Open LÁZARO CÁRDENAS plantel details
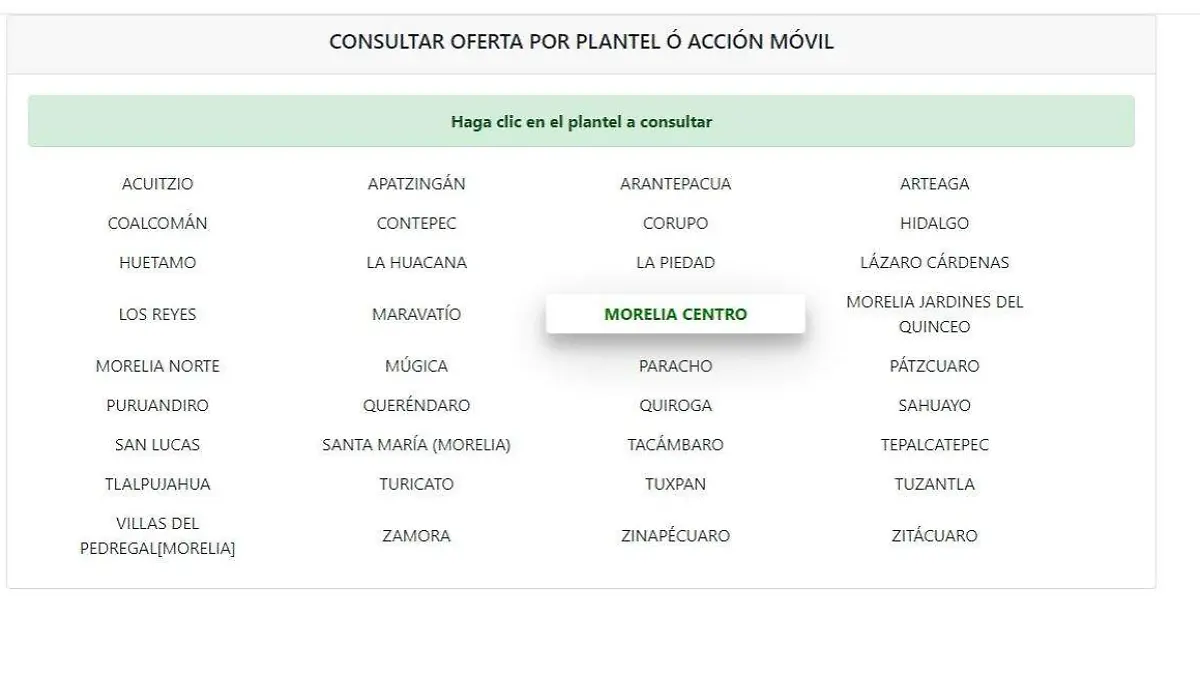Image resolution: width=1200 pixels, height=675 pixels. tap(935, 262)
